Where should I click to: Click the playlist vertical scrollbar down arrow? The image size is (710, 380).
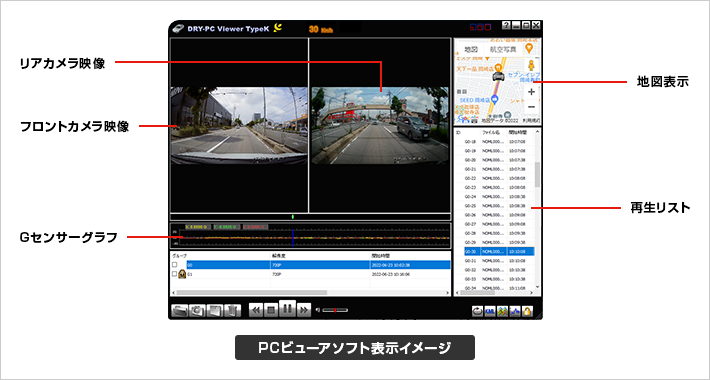pyautogui.click(x=537, y=287)
